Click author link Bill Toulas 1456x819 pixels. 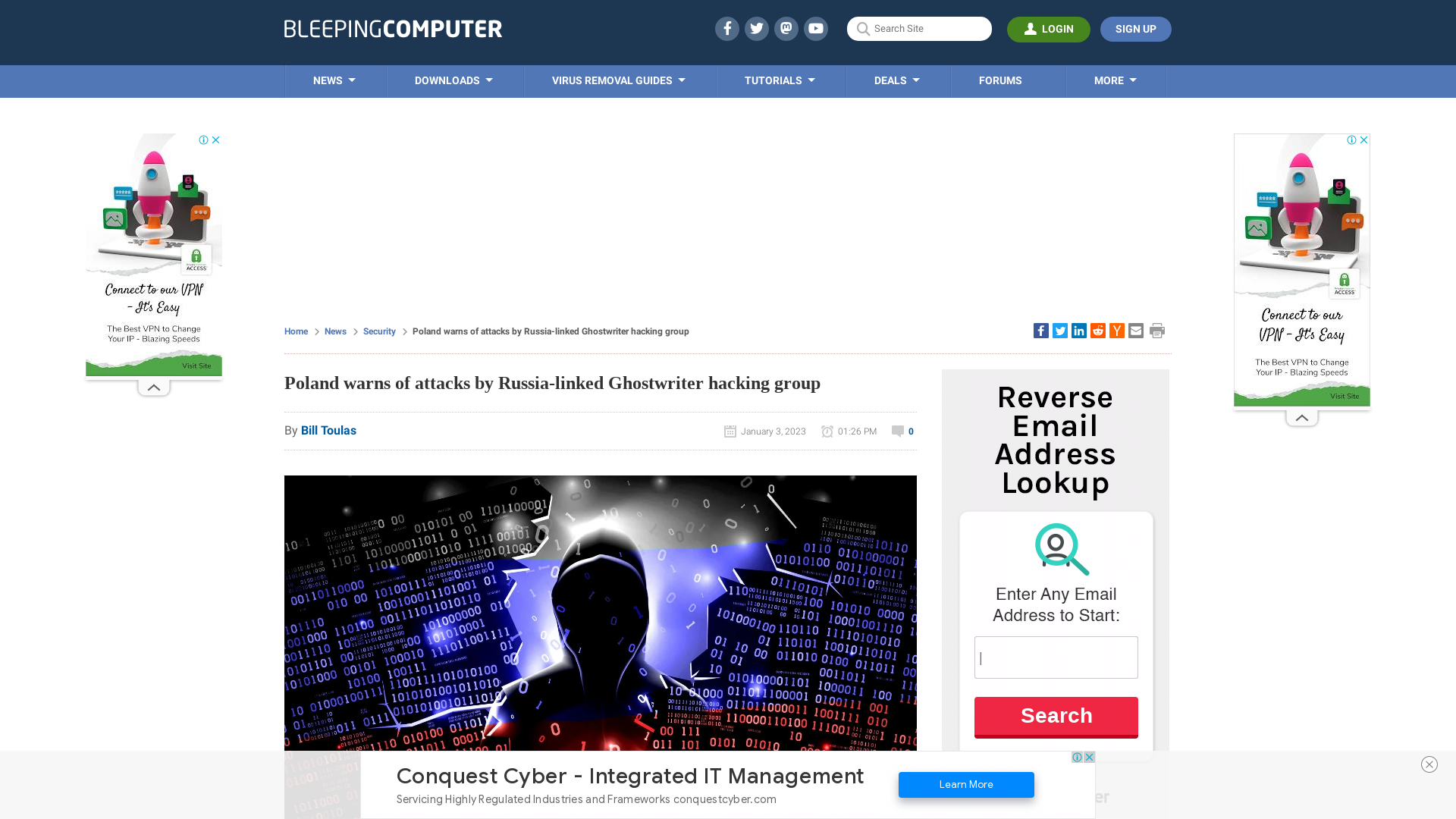click(328, 430)
